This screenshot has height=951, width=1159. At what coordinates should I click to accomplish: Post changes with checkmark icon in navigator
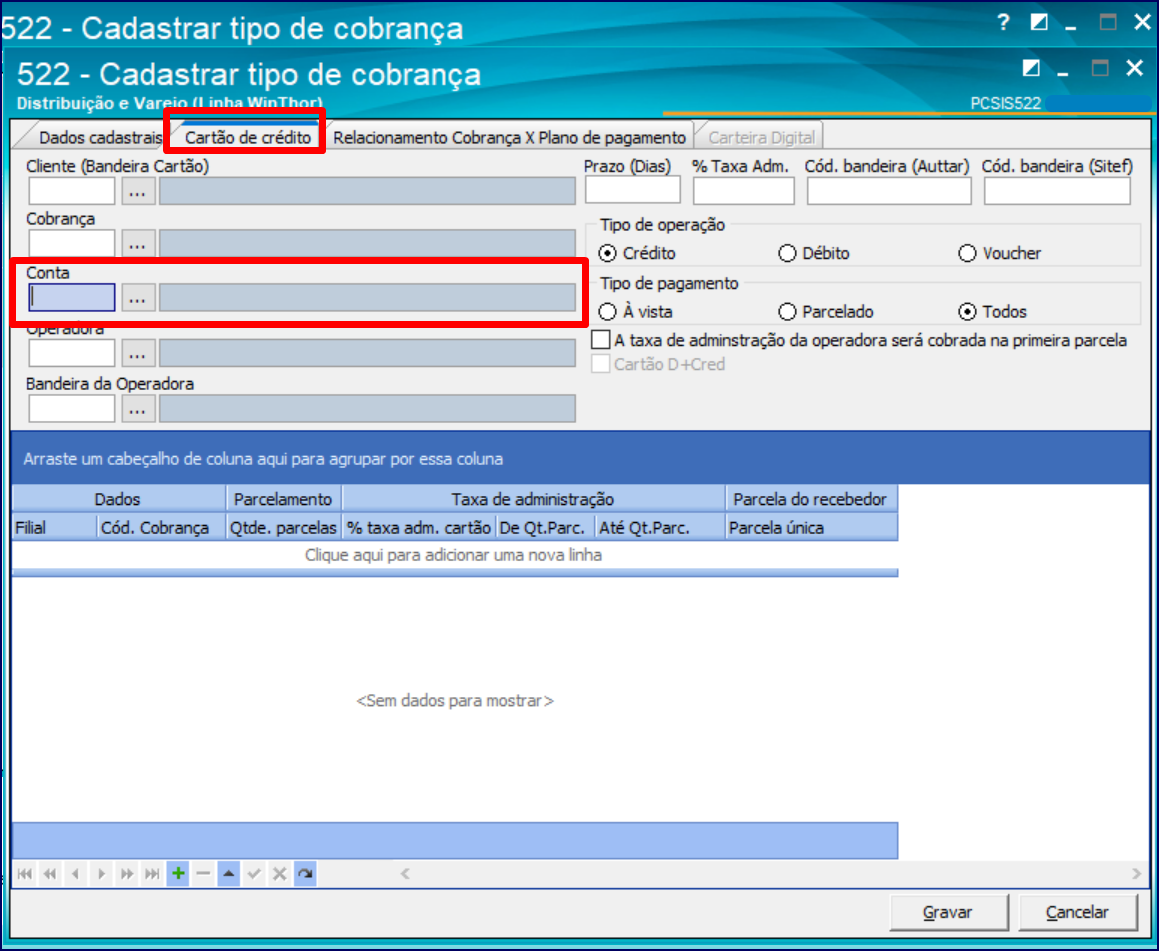coord(254,874)
